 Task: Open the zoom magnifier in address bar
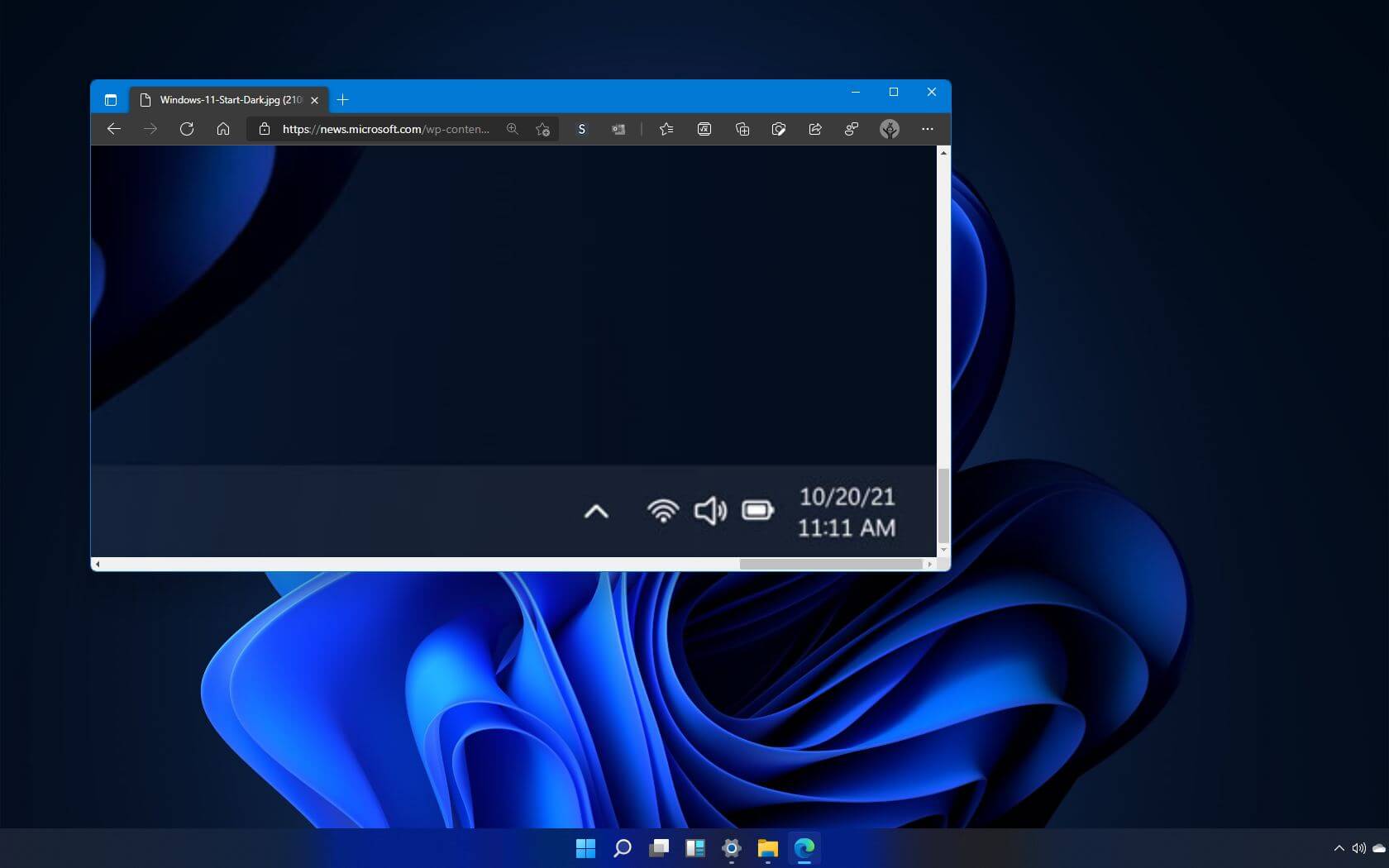[x=513, y=129]
